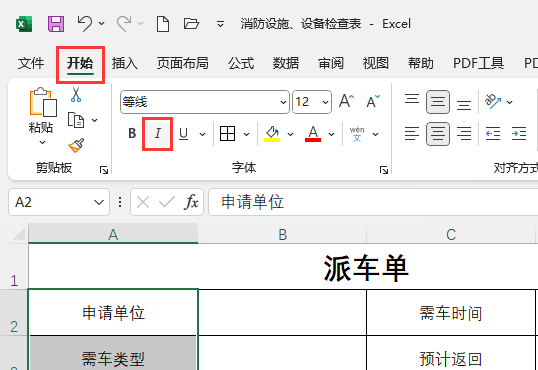Image resolution: width=538 pixels, height=370 pixels.
Task: Open the 数据 tab
Action: tap(286, 63)
